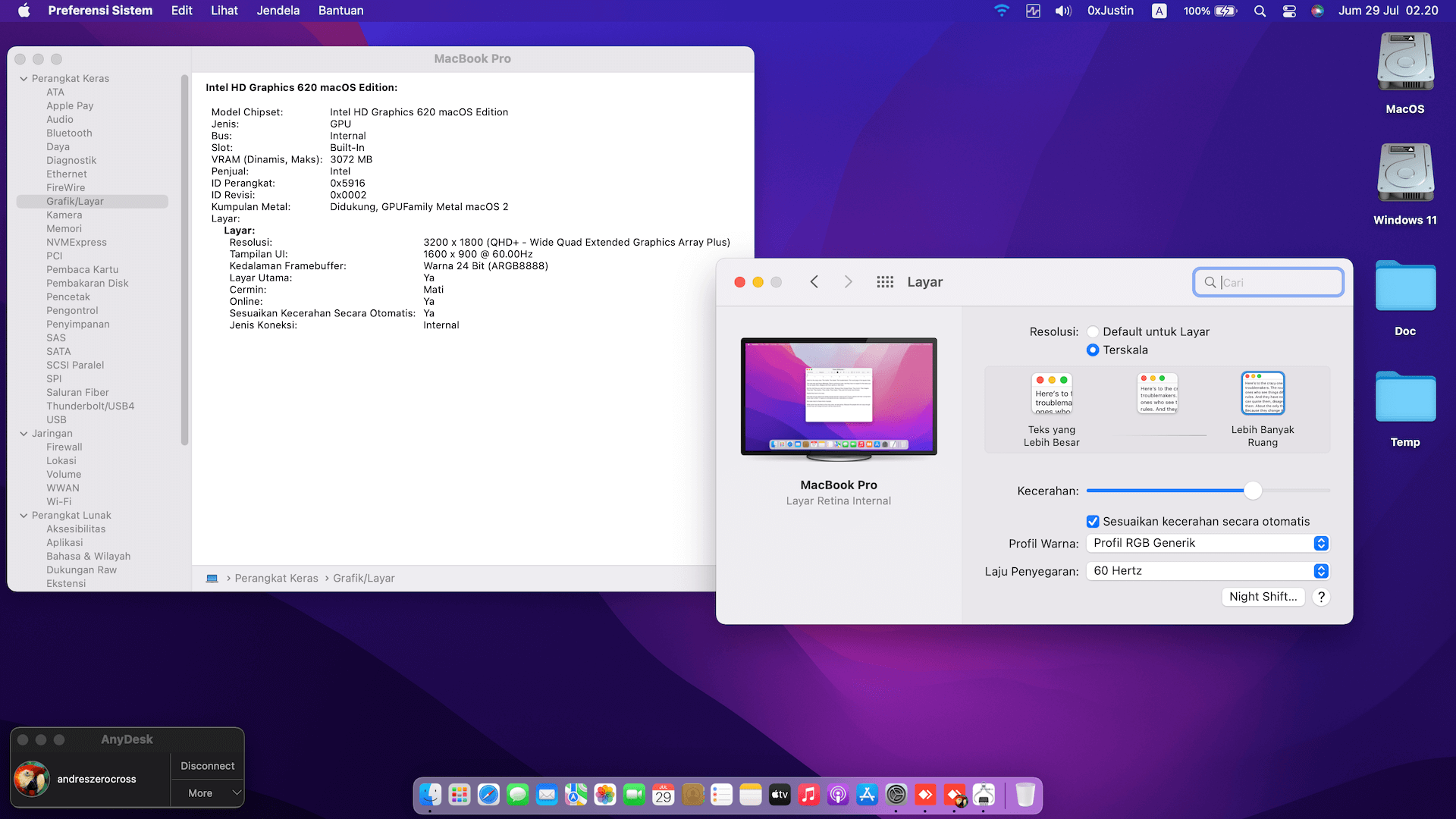
Task: Select 'Default untuk Layar' resolution option
Action: pyautogui.click(x=1093, y=331)
